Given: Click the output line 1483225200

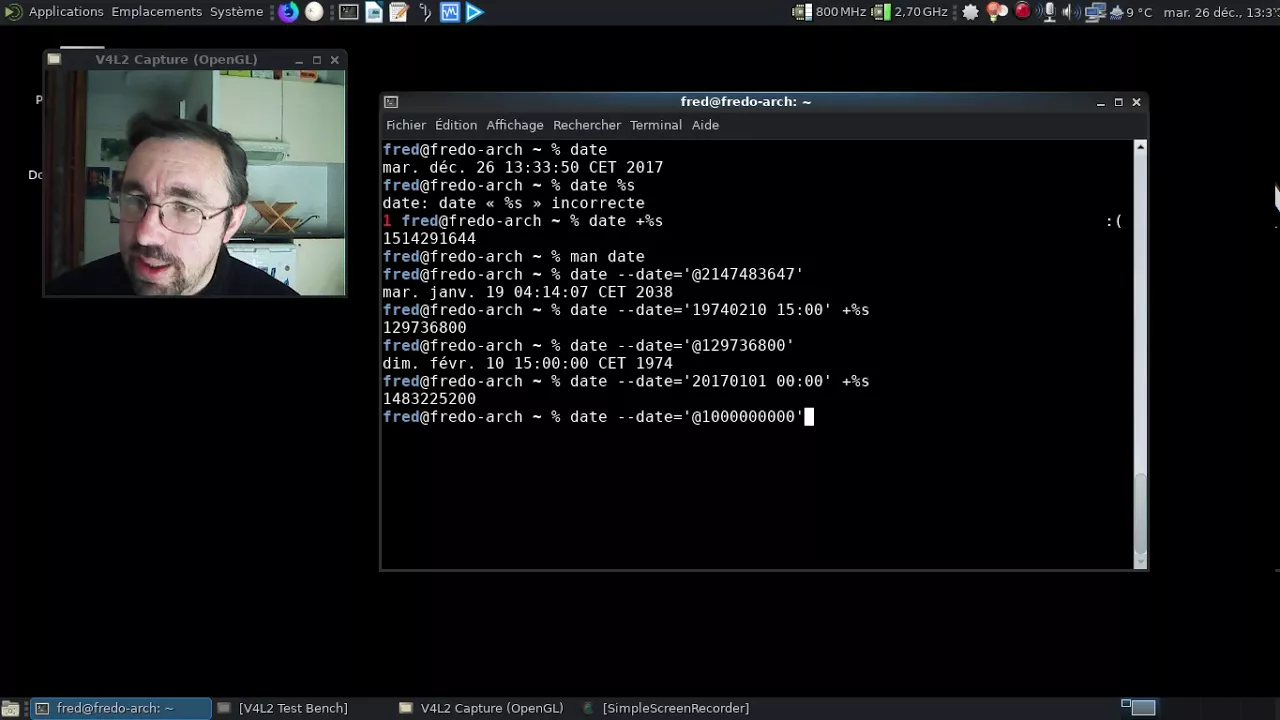Looking at the screenshot, I should [429, 399].
